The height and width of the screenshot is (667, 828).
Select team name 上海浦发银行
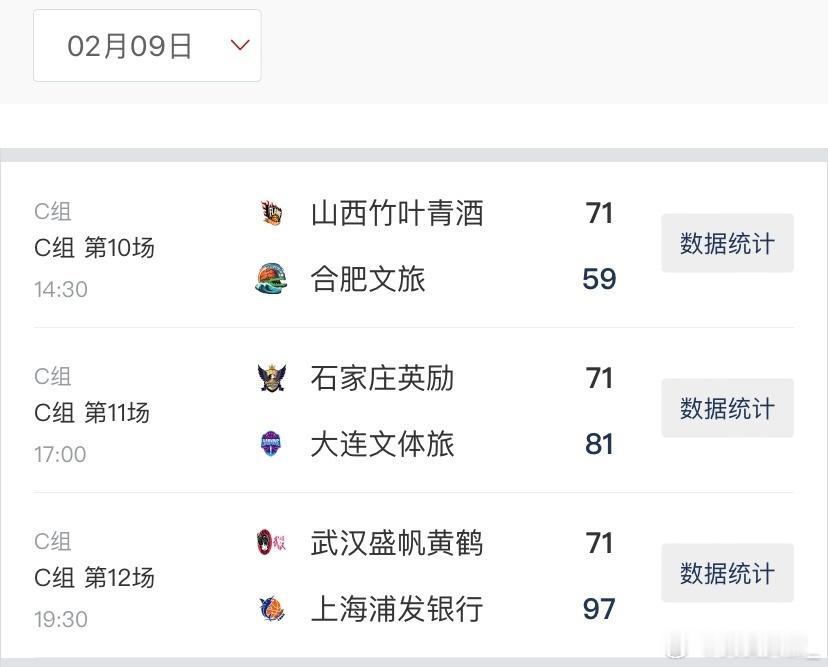397,609
